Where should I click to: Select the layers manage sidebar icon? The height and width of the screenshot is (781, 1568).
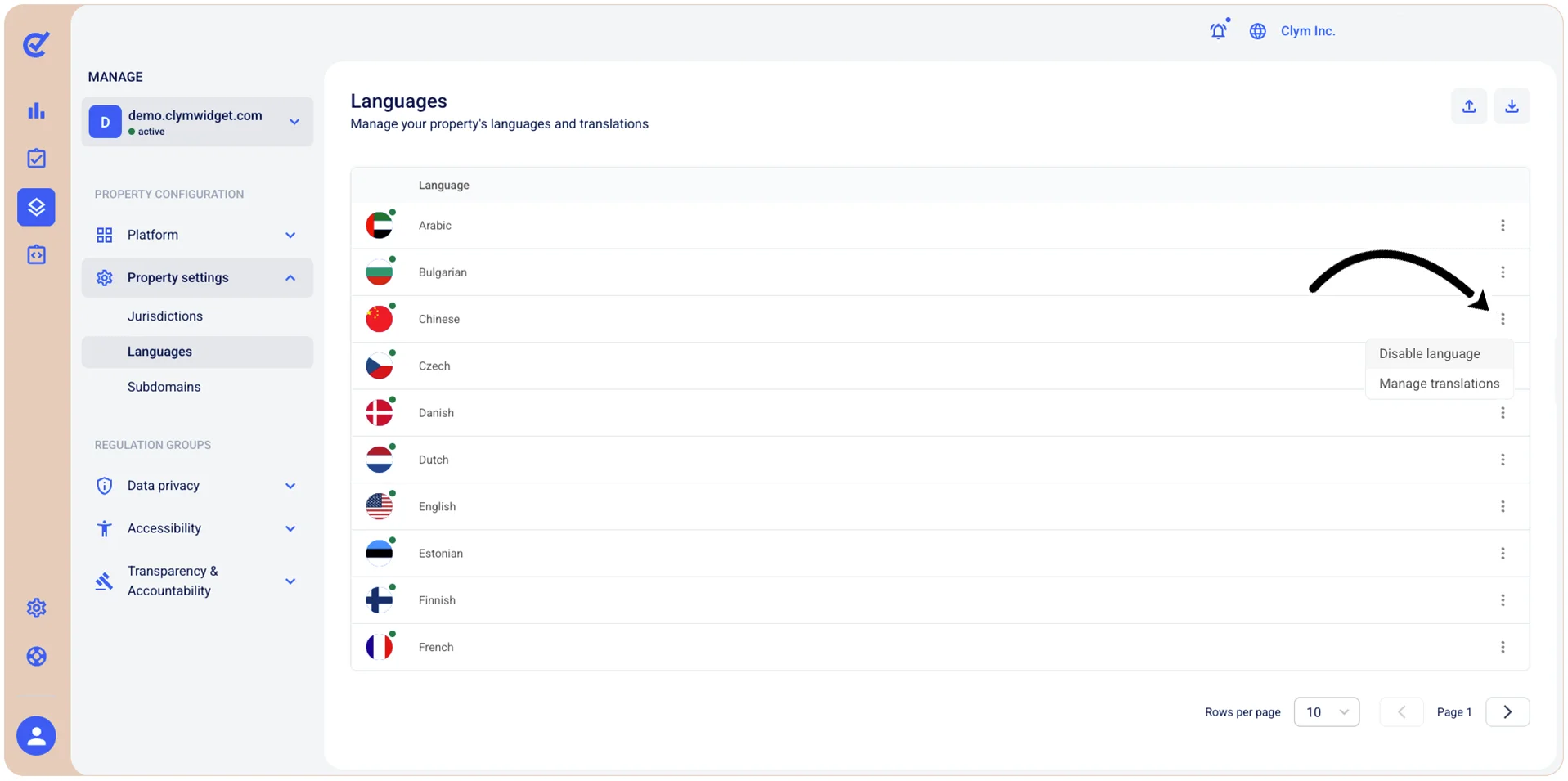tap(36, 207)
